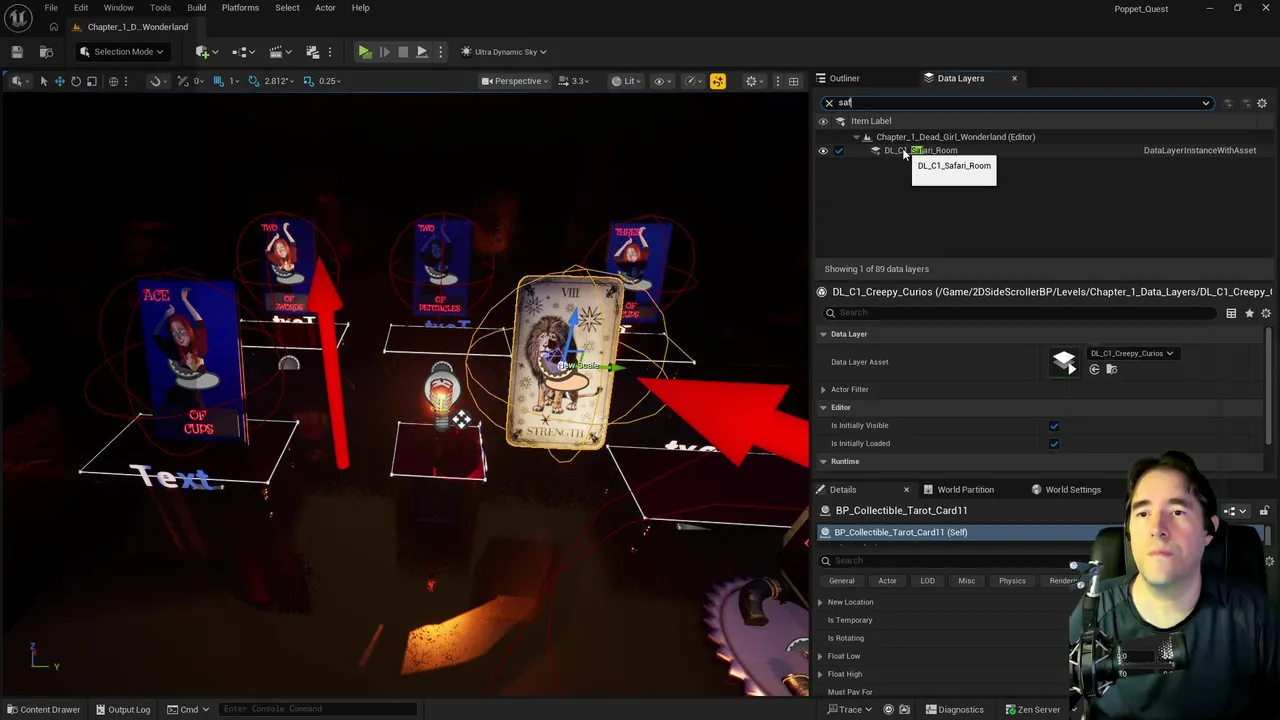Expand the Actor Filter section

[824, 389]
